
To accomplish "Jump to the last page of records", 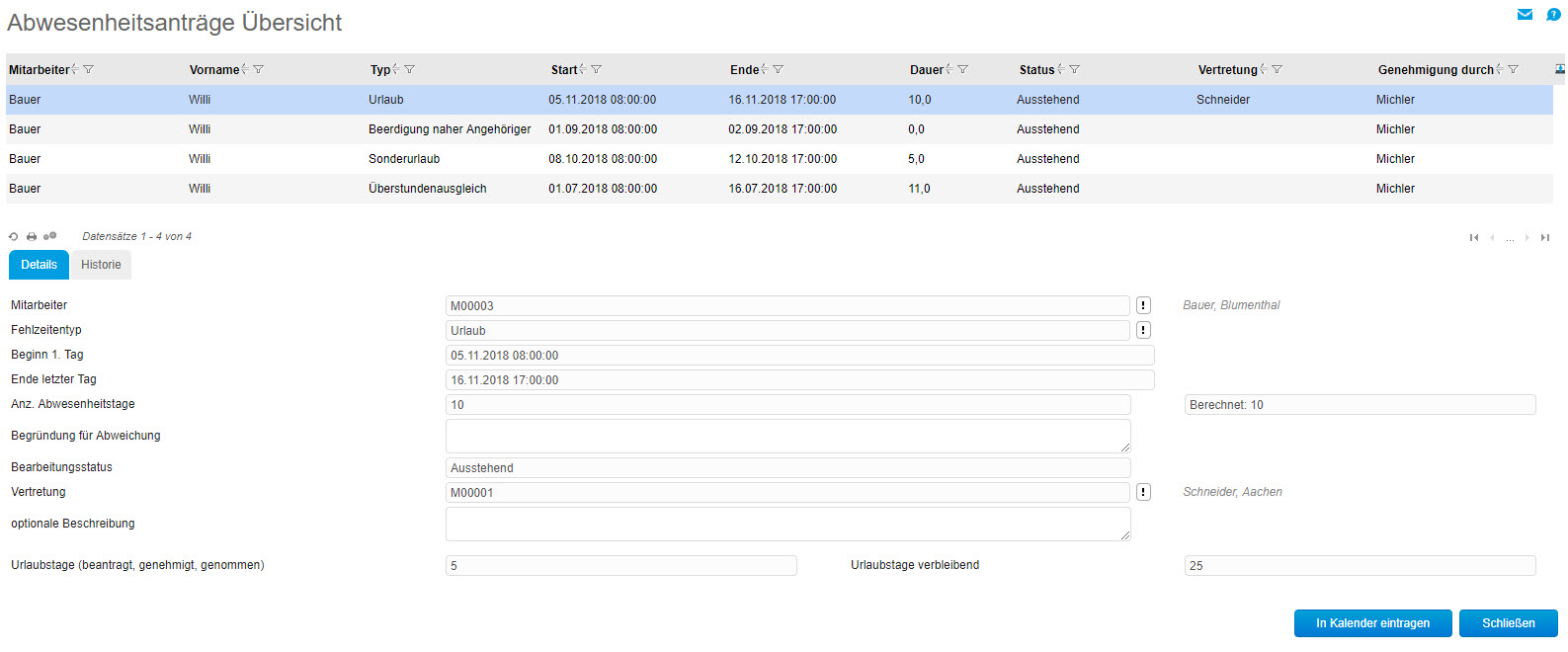I will tap(1545, 238).
